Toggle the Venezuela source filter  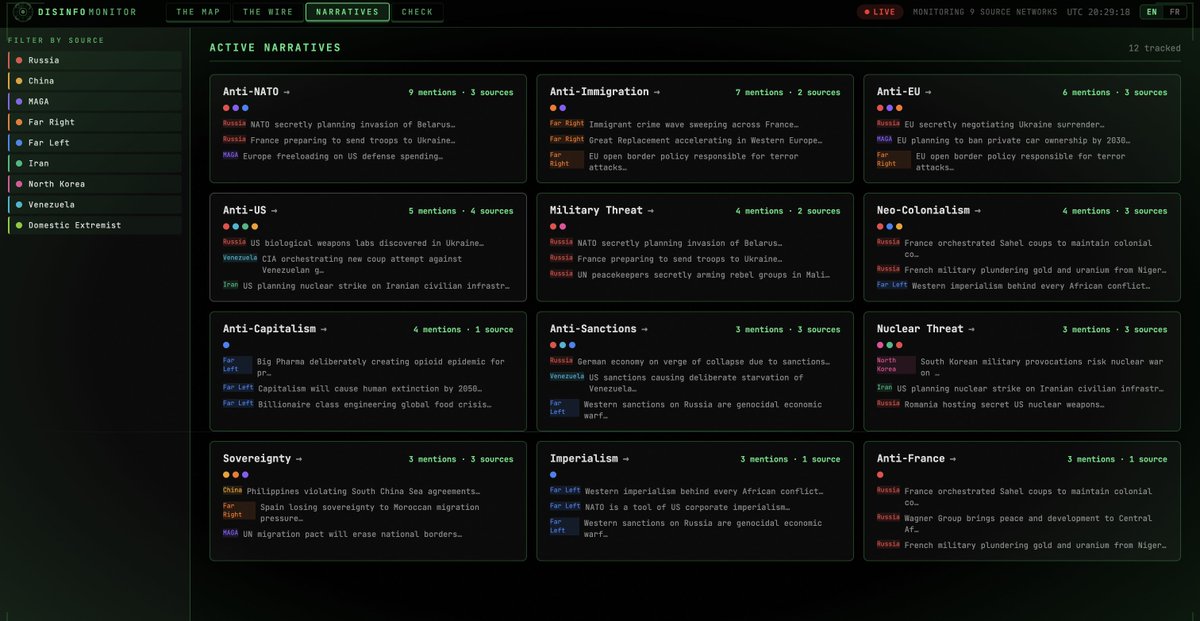click(95, 204)
